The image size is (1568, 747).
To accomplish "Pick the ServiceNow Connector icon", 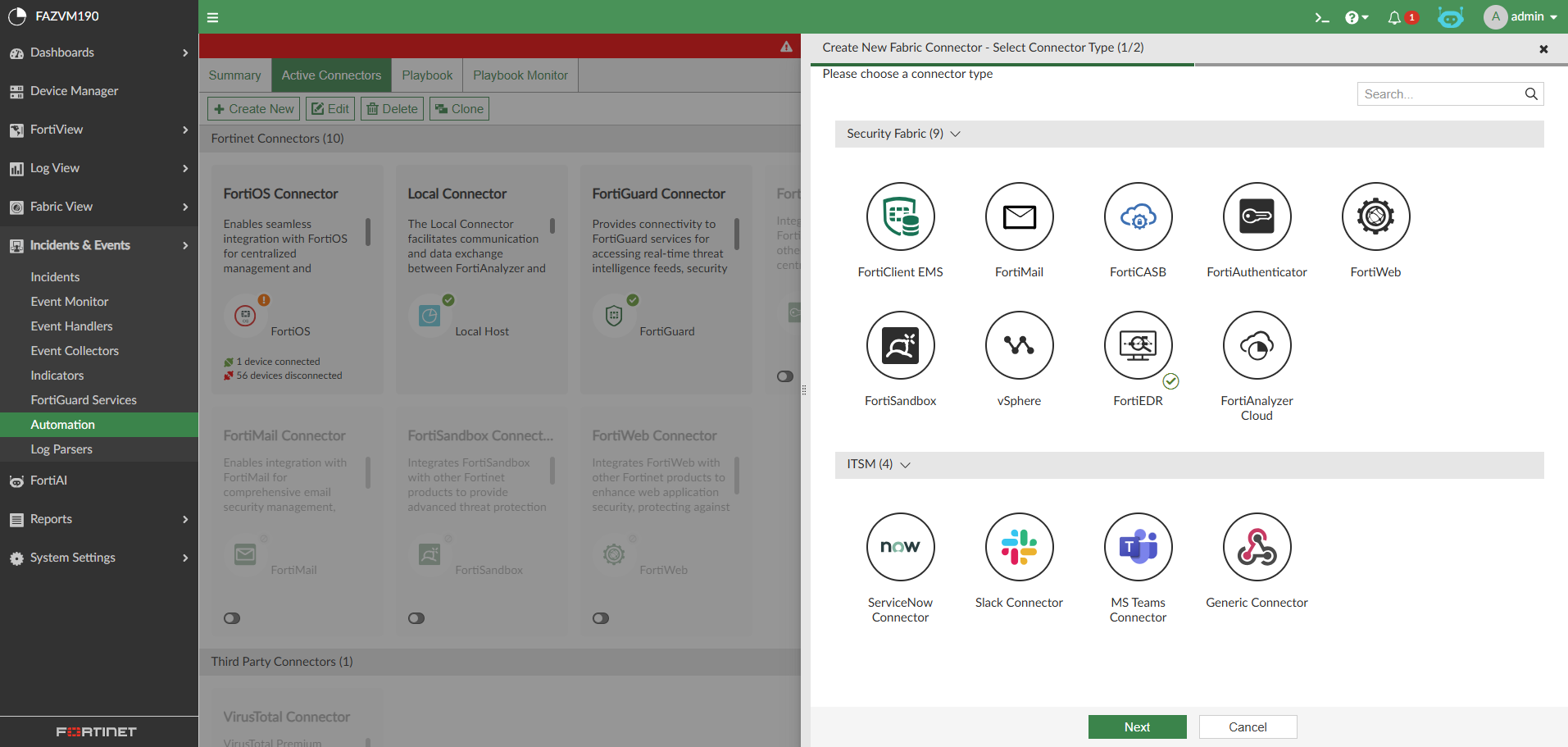I will coord(899,547).
